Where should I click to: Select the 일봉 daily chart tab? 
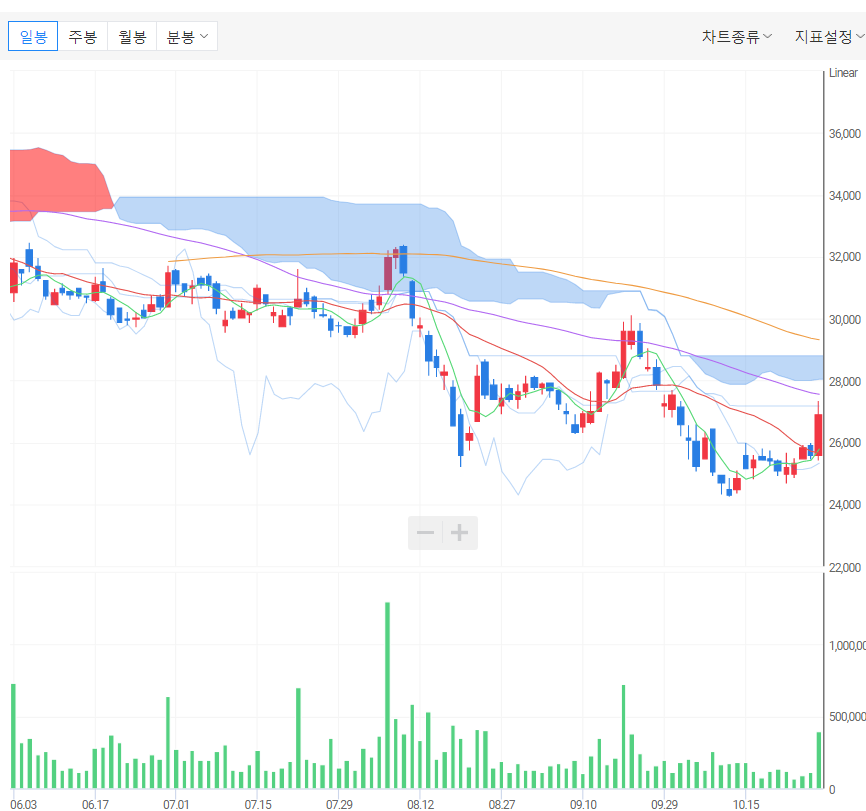[33, 36]
